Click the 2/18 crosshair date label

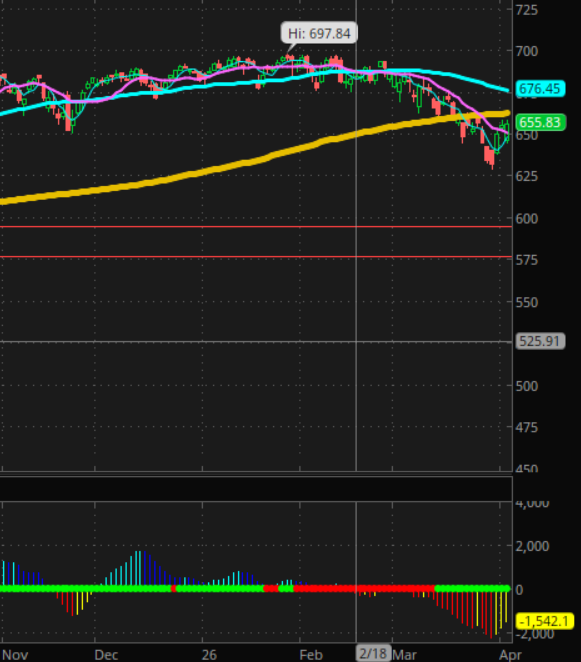click(x=373, y=653)
